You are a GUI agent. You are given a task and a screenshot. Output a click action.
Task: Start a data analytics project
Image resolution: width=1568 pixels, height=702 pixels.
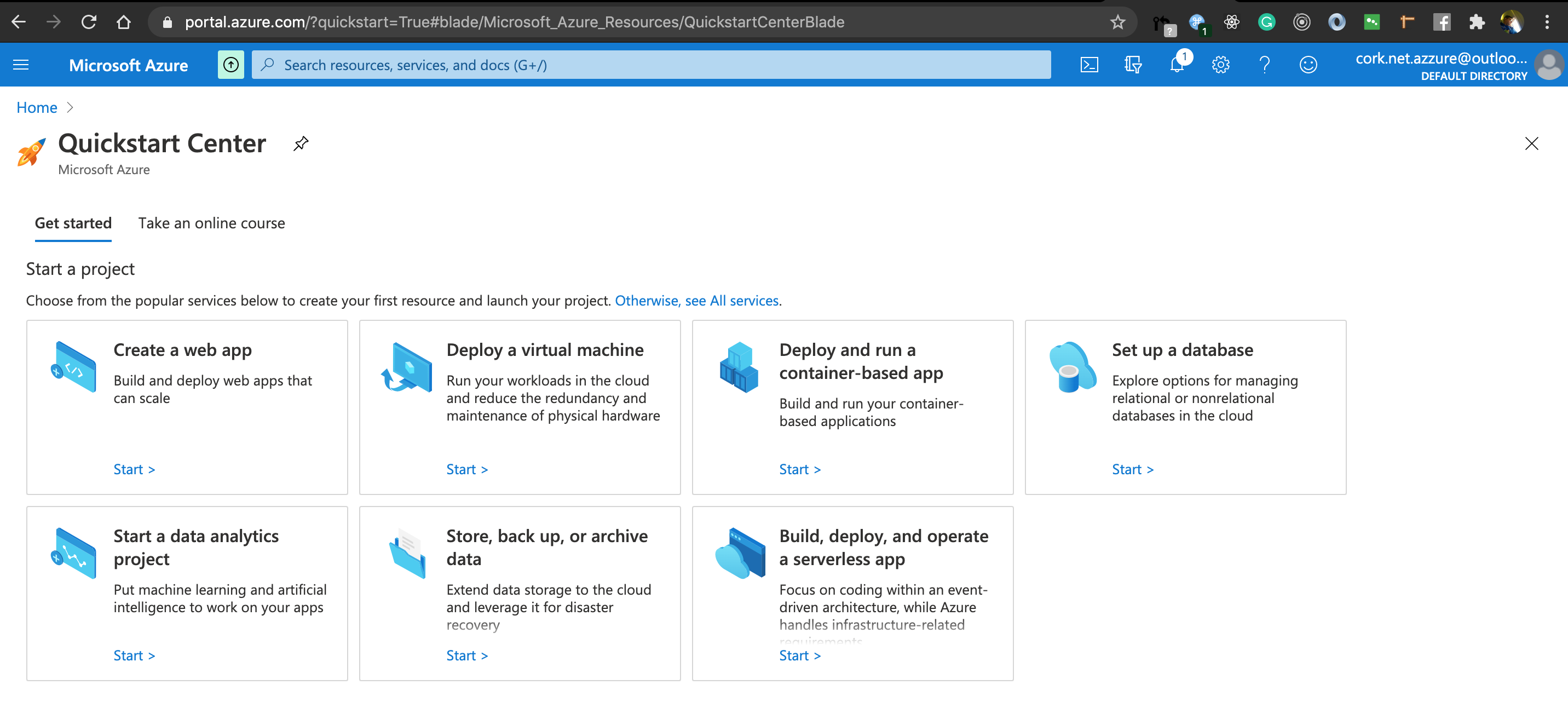tap(134, 655)
